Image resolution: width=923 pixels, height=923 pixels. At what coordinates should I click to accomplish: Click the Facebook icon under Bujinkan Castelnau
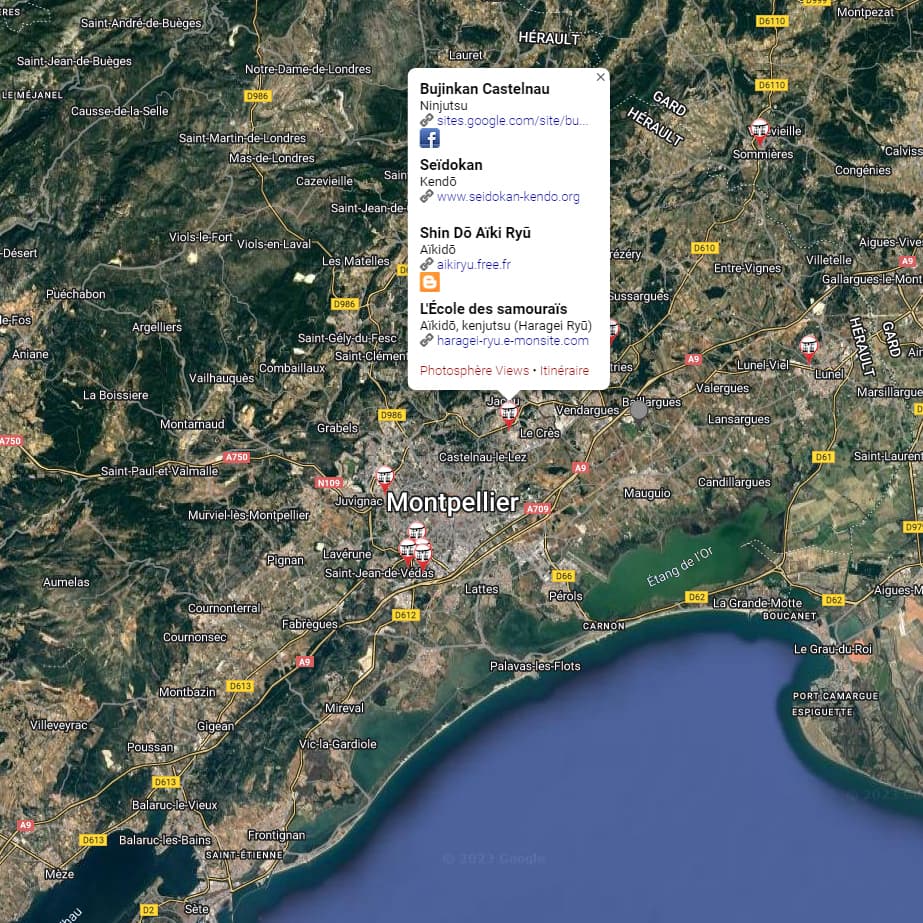[x=430, y=138]
